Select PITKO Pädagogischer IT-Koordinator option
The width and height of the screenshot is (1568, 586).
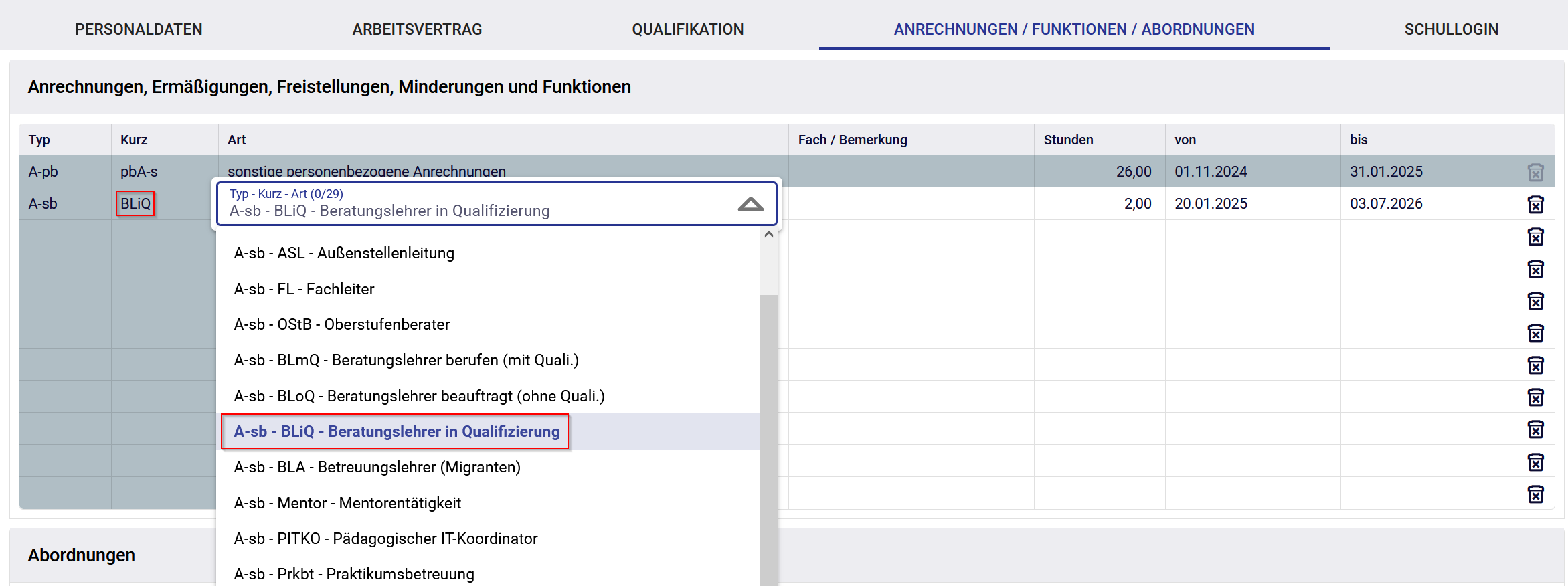[385, 539]
